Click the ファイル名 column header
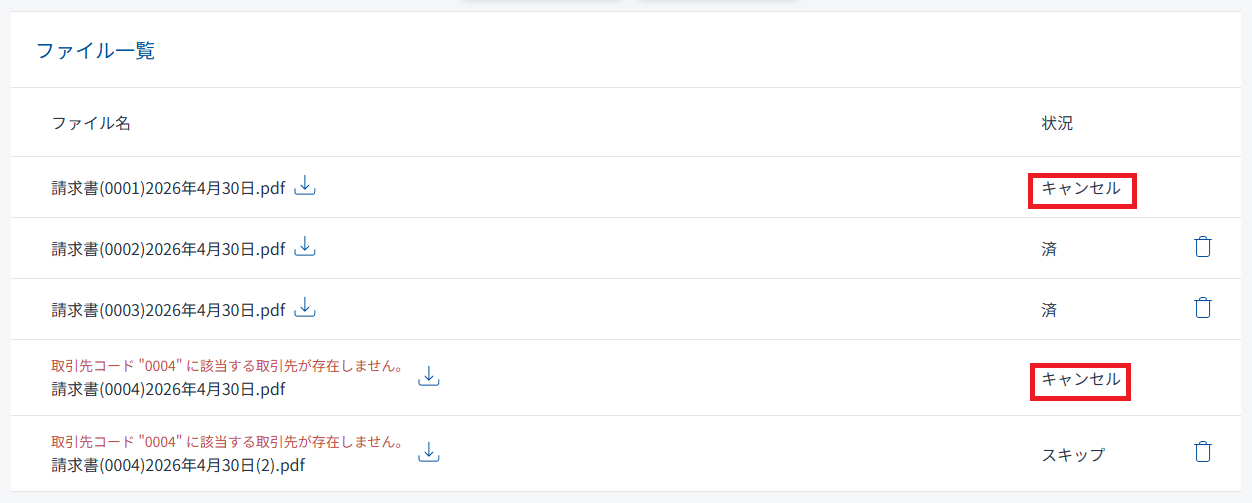Viewport: 1252px width, 503px height. (91, 123)
